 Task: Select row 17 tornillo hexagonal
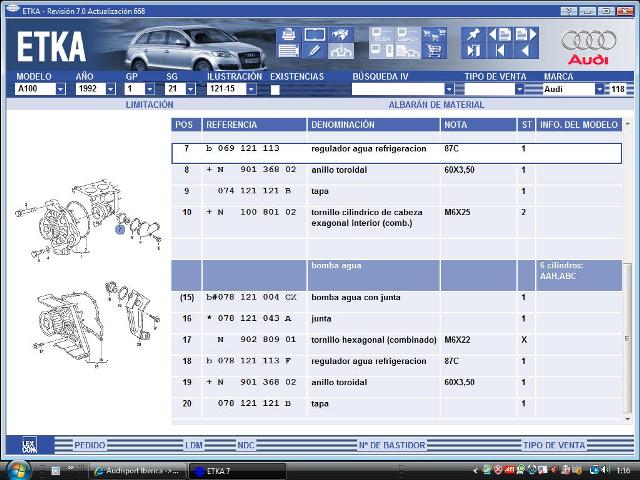coord(396,344)
